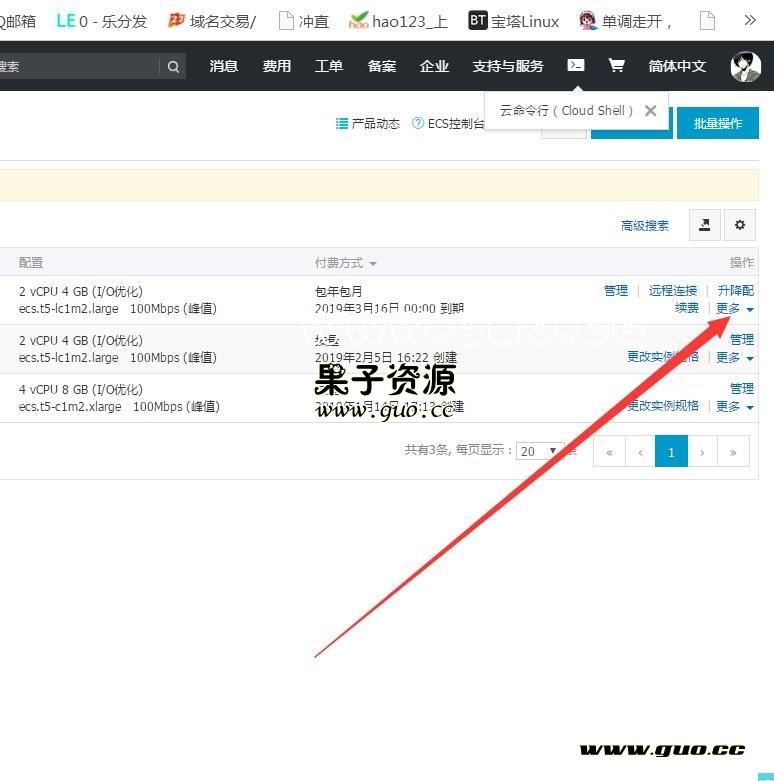
Task: Expand 更多 dropdown for third instance
Action: point(734,406)
